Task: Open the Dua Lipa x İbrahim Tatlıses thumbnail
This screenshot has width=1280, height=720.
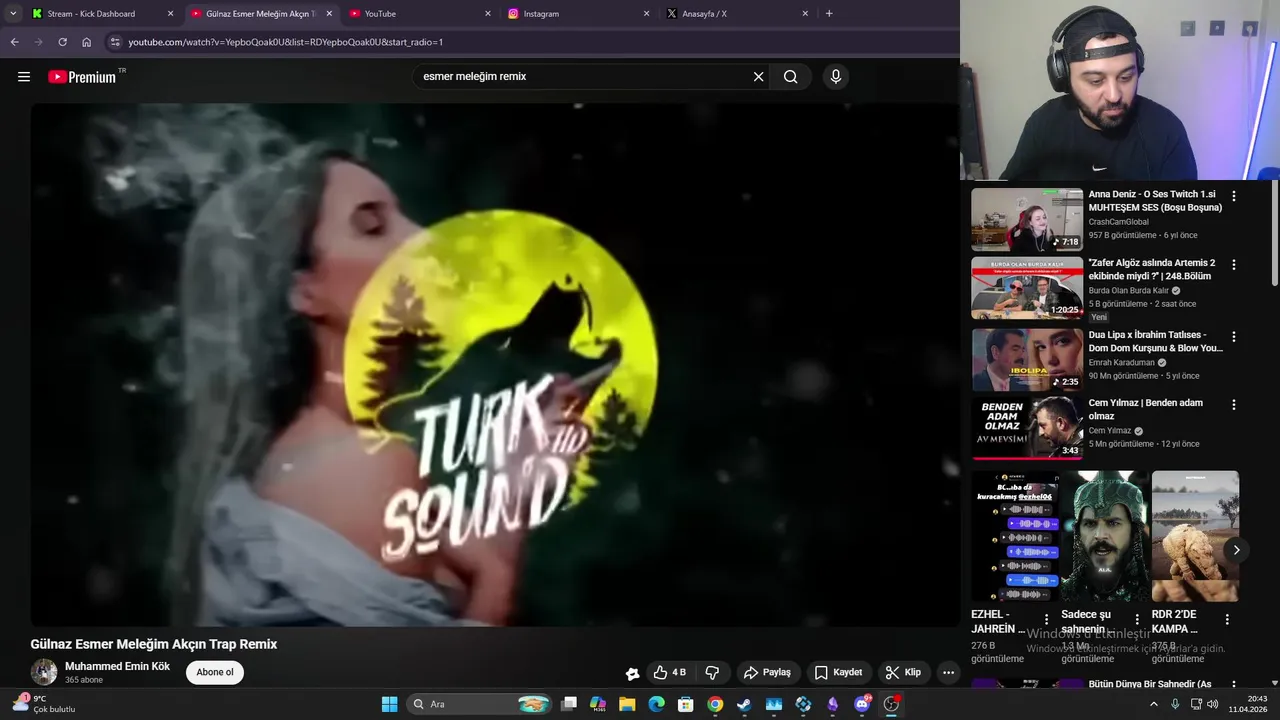Action: [x=1027, y=360]
